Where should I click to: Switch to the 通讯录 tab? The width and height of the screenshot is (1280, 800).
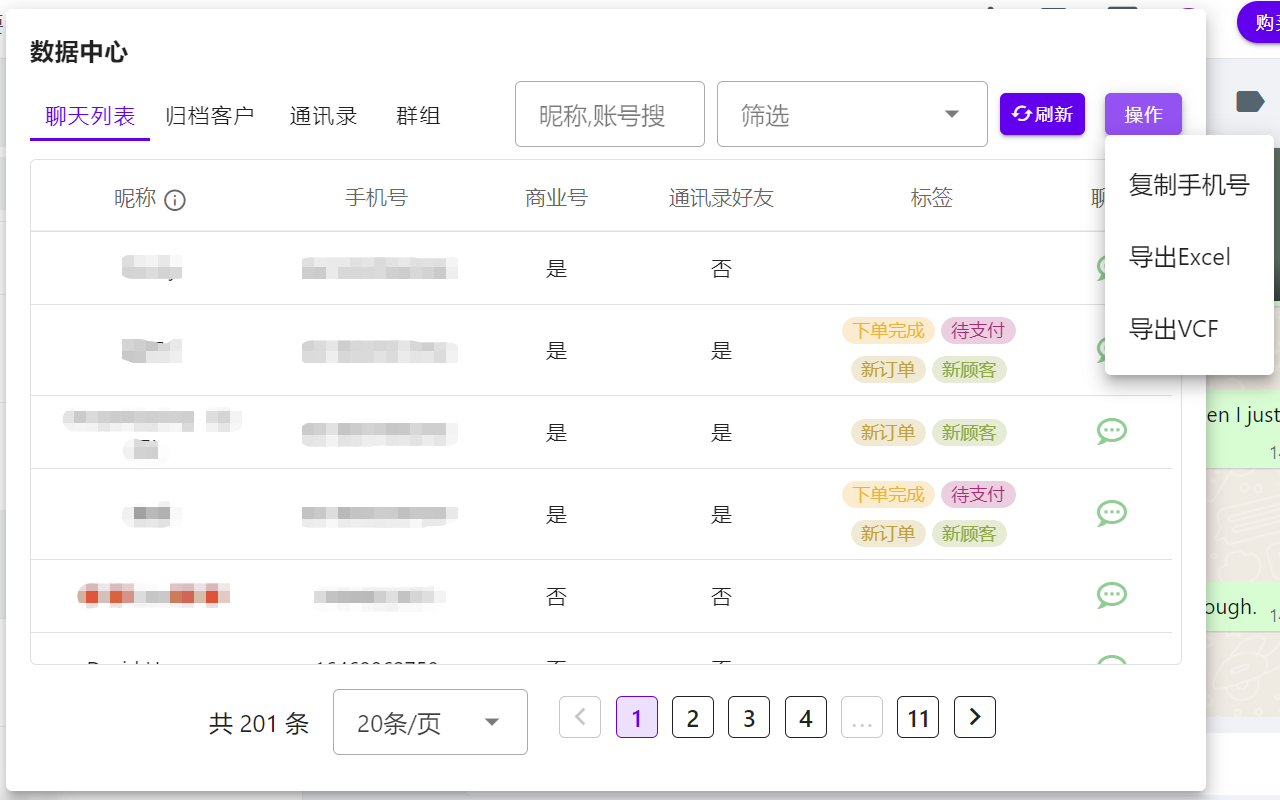click(x=323, y=115)
